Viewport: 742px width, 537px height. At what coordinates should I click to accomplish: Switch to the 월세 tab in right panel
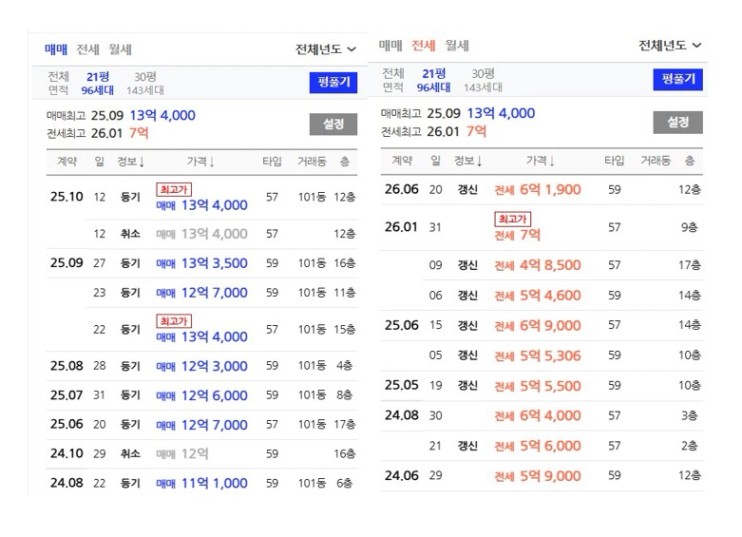[457, 45]
